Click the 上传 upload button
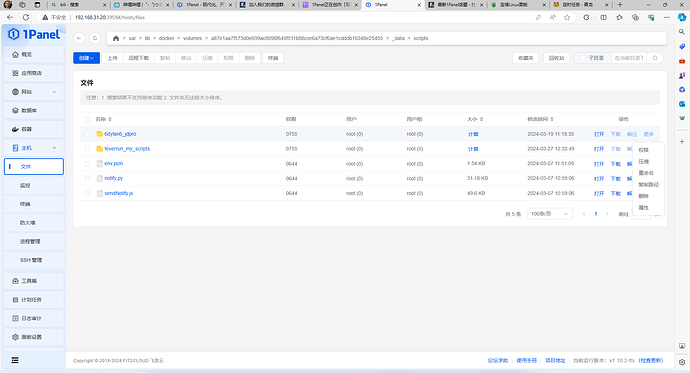Viewport: 690px width, 373px height. [113, 58]
